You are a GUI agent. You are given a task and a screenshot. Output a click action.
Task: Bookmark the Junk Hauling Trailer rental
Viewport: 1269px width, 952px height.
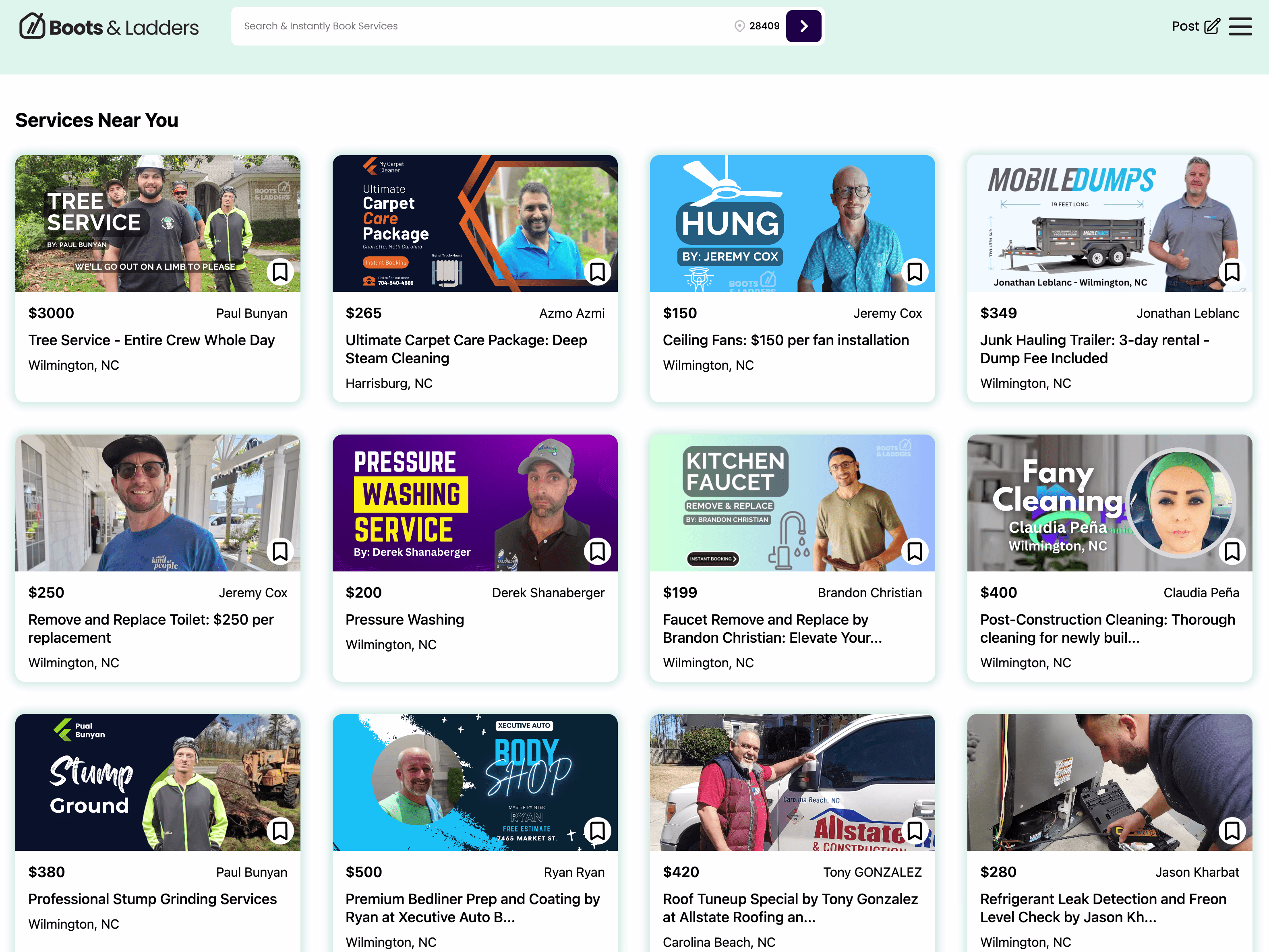point(1232,272)
